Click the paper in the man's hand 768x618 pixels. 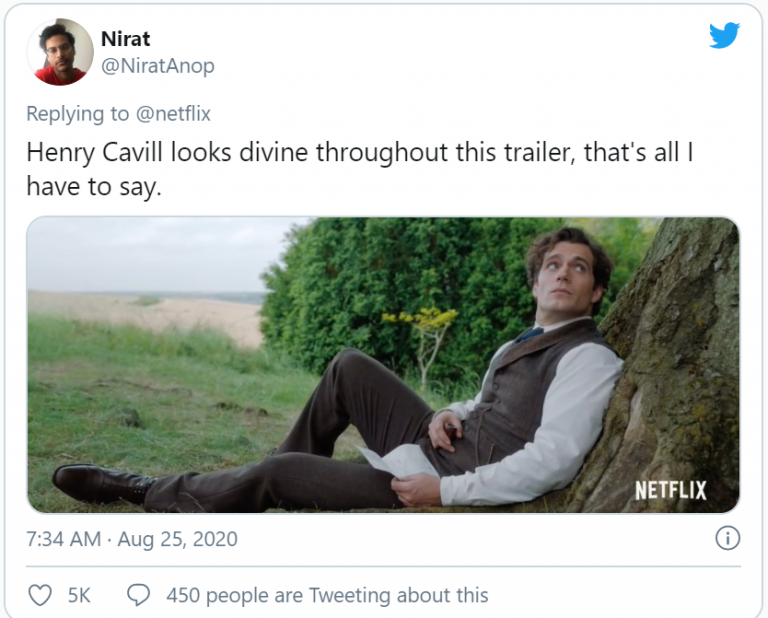point(400,462)
